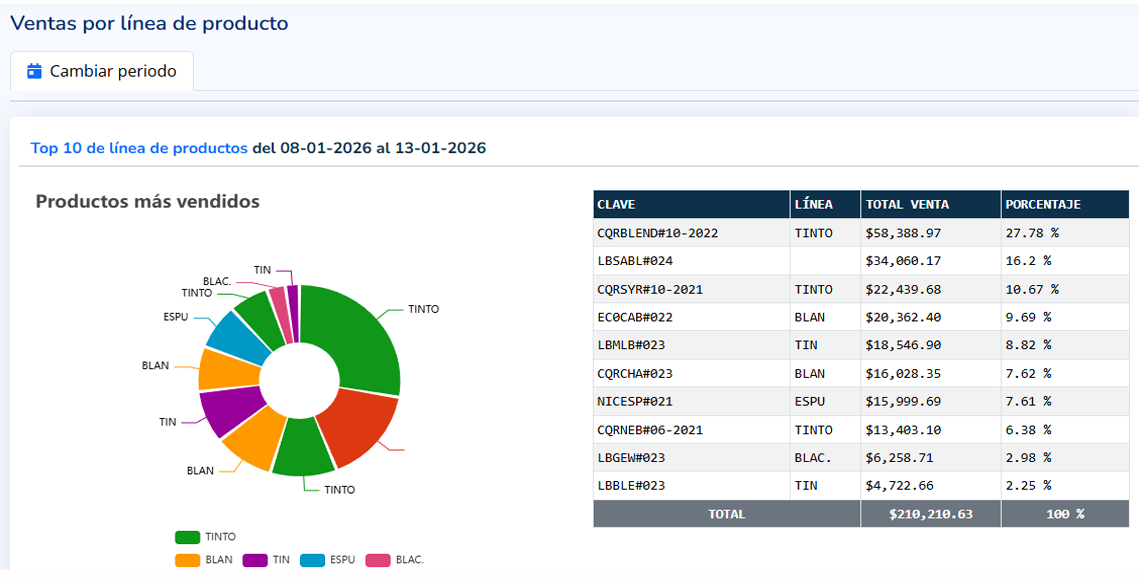Toggle the orange BLAN legend swatch
The height and width of the screenshot is (582, 1139).
point(187,560)
